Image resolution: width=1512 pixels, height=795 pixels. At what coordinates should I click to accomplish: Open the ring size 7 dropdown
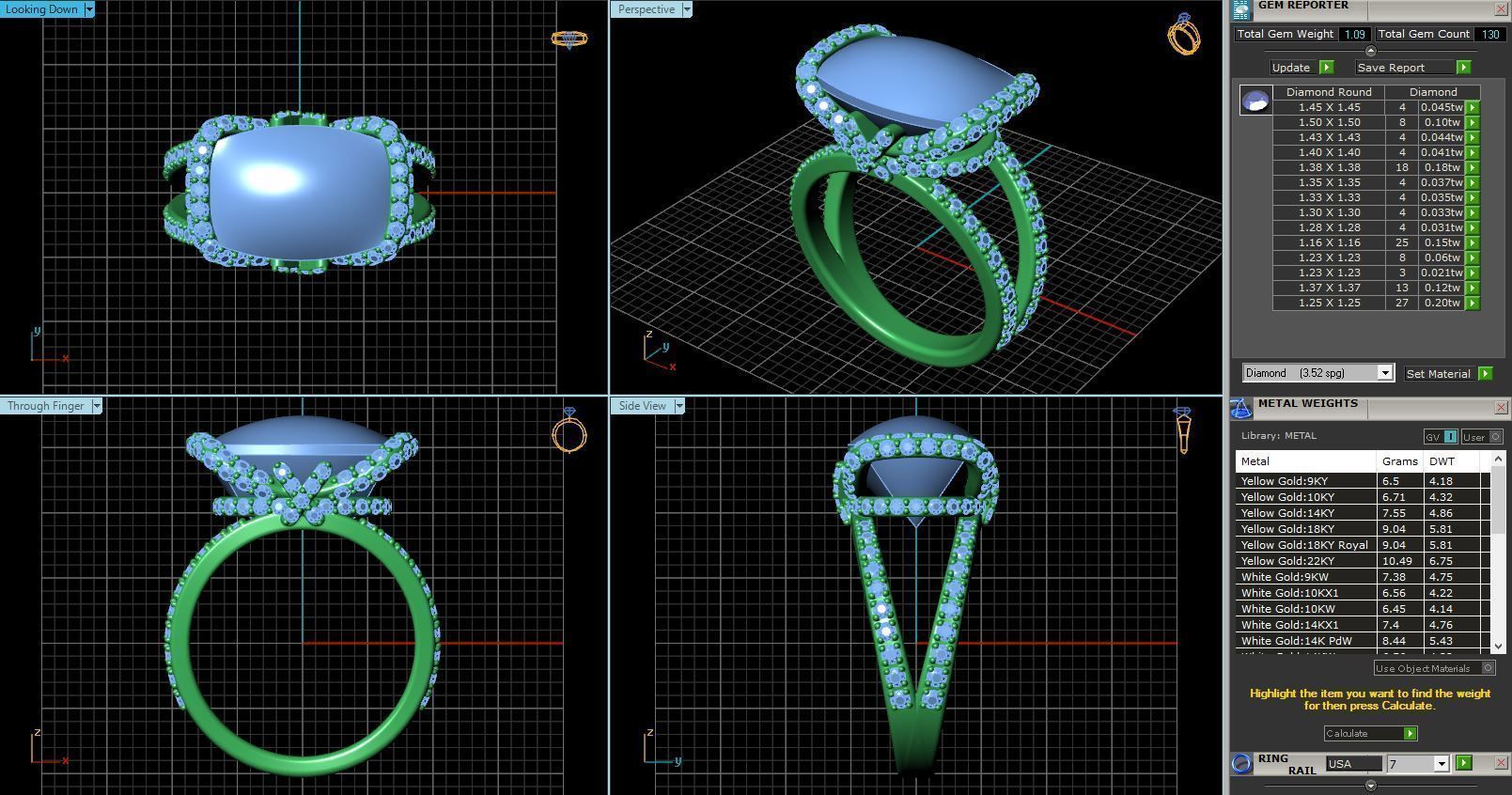pos(1441,764)
